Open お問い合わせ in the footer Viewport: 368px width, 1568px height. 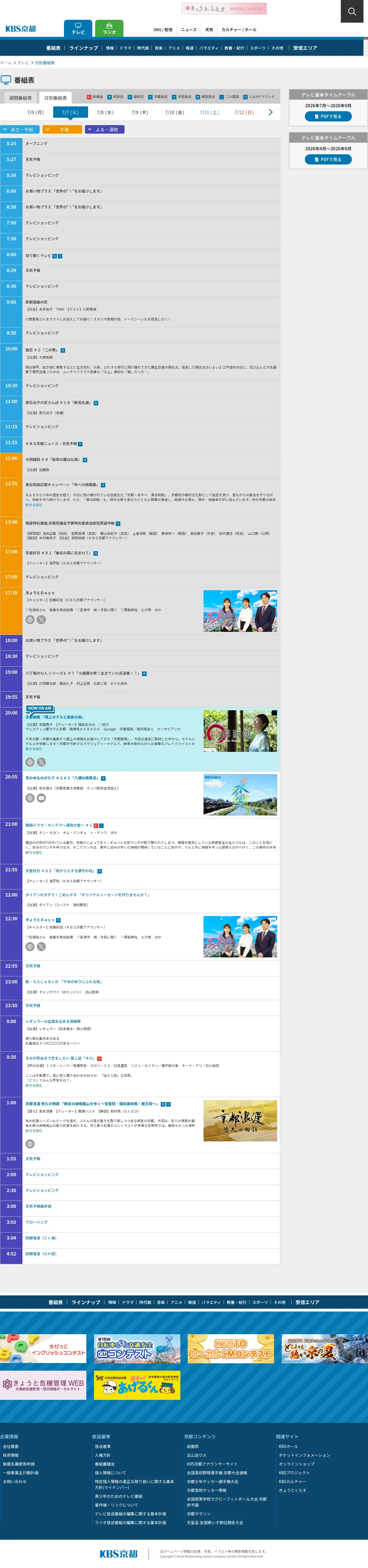pyautogui.click(x=15, y=1482)
